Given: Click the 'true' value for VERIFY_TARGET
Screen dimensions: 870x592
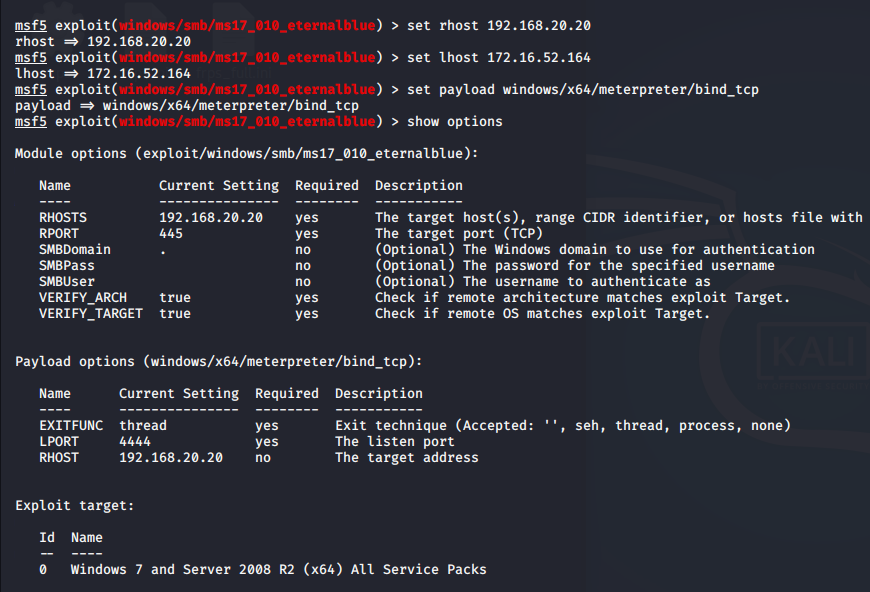Looking at the screenshot, I should (x=175, y=314).
